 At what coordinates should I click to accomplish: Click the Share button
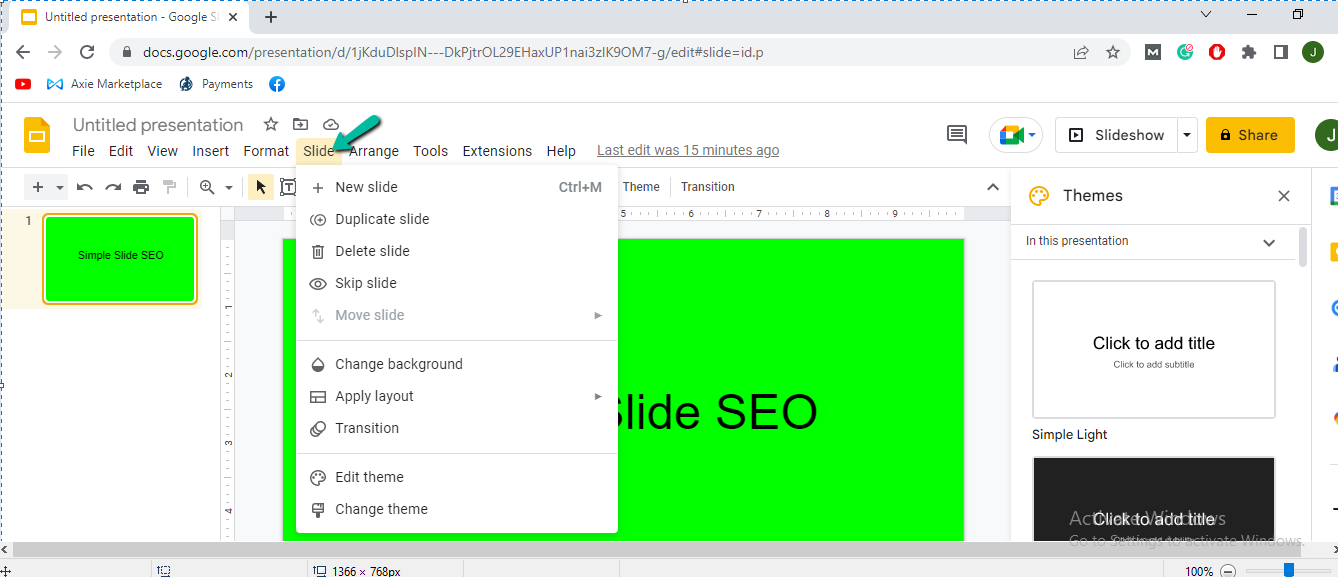click(x=1249, y=134)
